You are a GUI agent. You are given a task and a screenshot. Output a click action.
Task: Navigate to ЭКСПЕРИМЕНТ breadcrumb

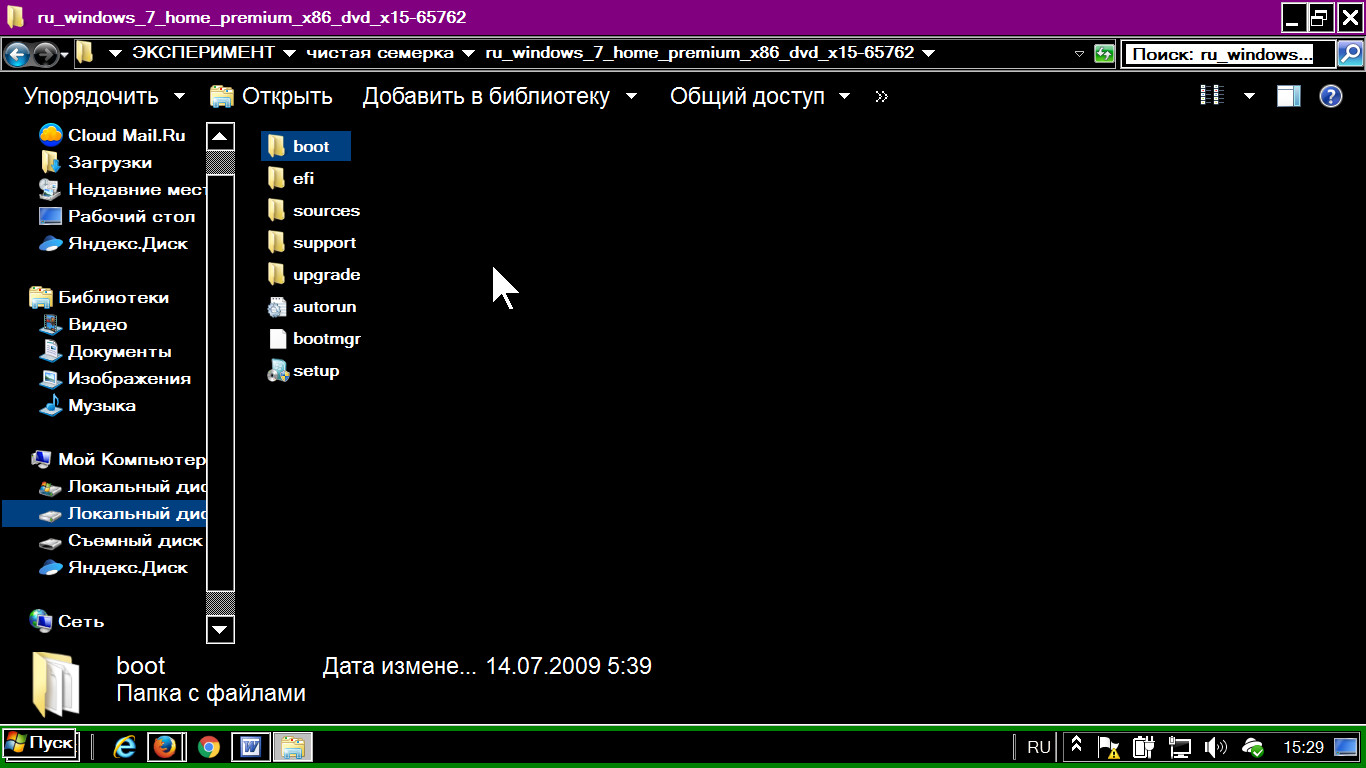tap(203, 53)
